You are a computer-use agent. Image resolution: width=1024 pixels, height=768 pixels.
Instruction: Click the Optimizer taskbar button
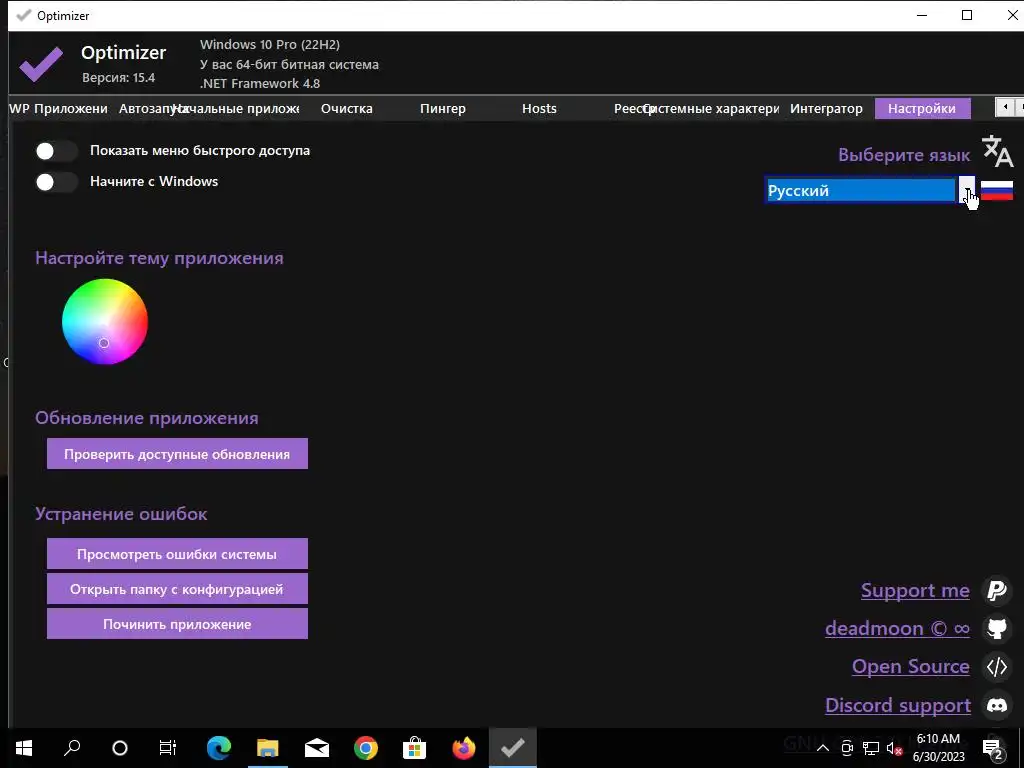[x=513, y=748]
